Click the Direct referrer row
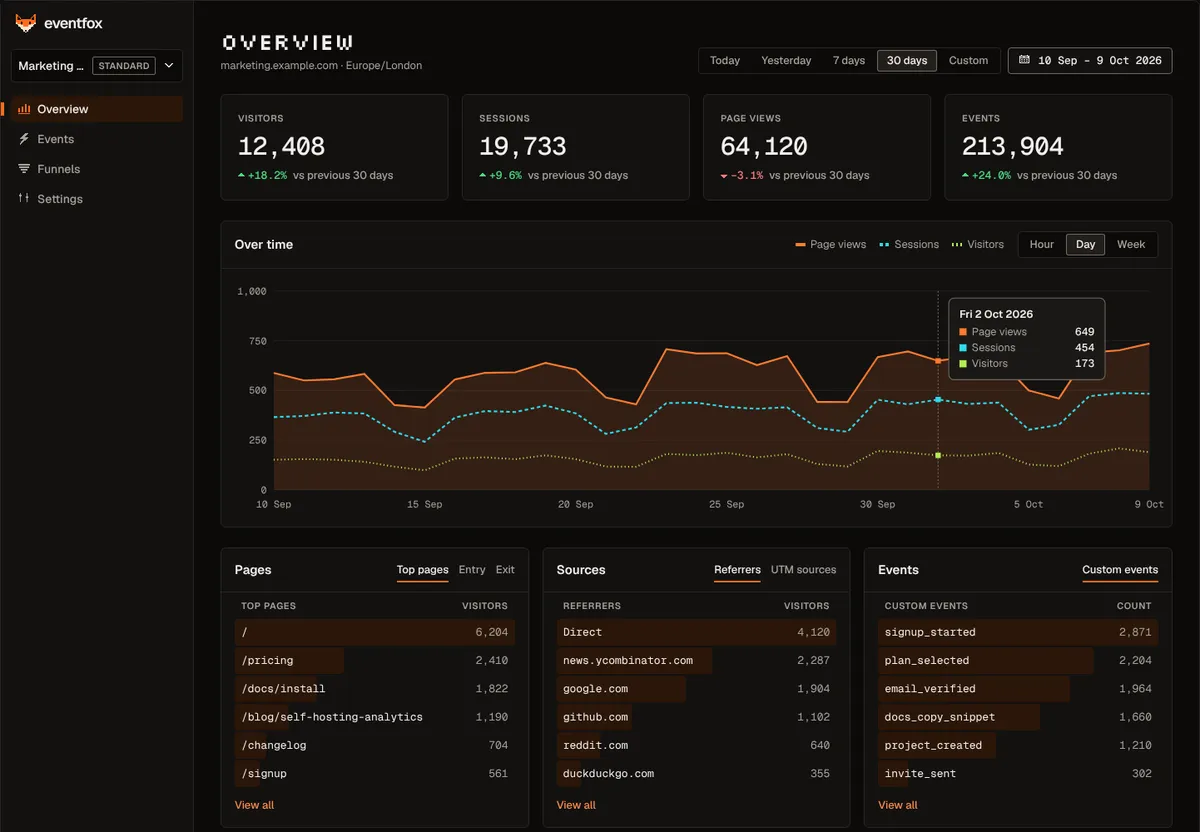 point(697,632)
